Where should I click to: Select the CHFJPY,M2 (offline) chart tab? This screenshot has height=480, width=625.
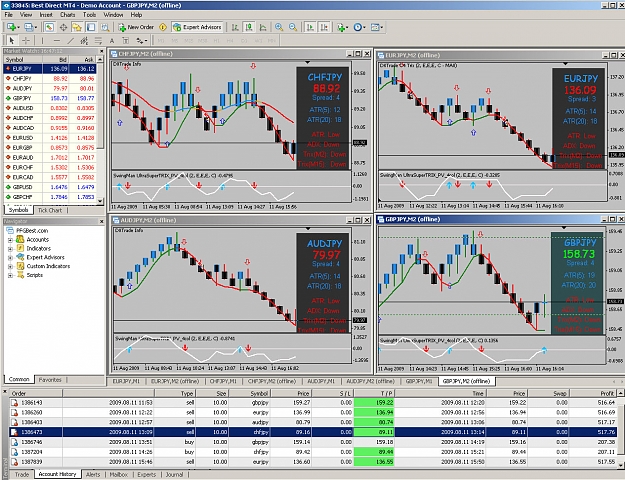pyautogui.click(x=272, y=381)
